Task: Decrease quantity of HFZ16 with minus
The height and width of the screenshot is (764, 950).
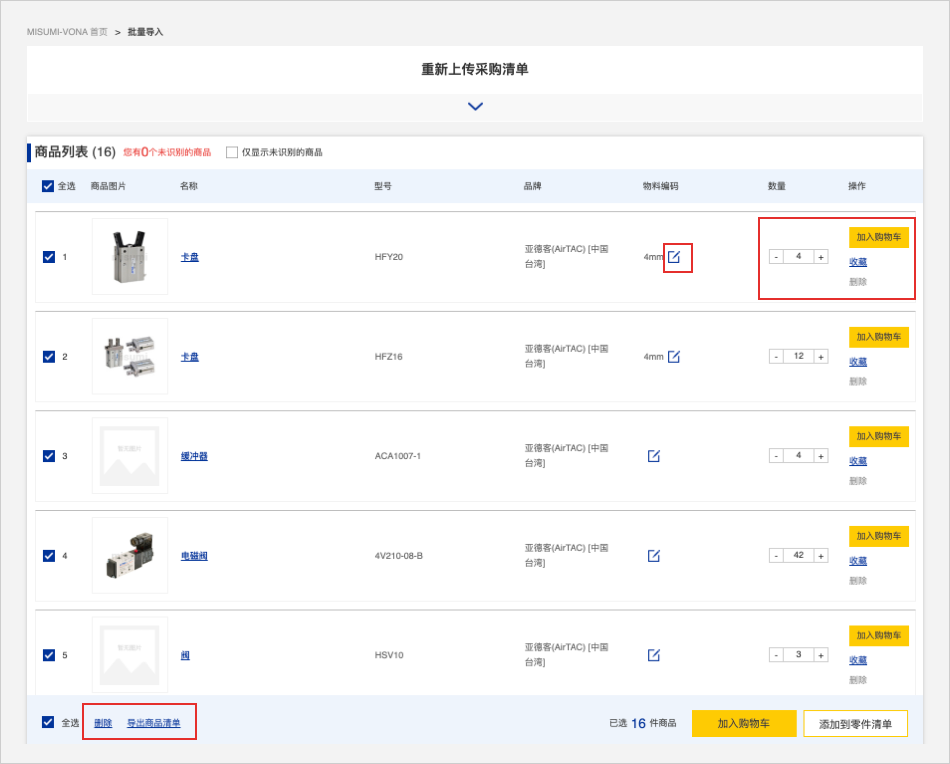Action: tap(776, 357)
